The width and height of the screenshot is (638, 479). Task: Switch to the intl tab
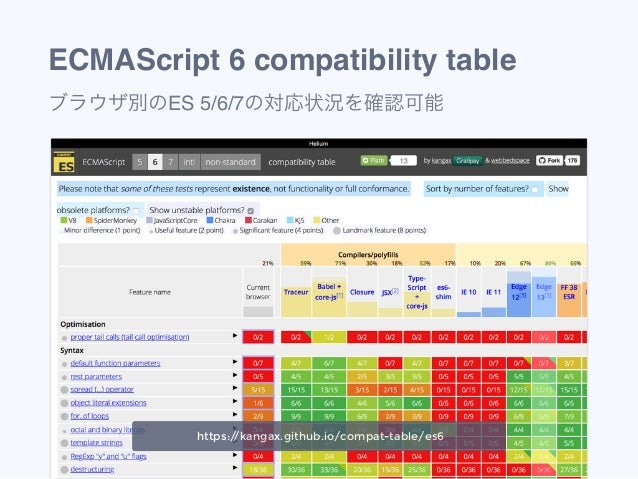point(189,162)
